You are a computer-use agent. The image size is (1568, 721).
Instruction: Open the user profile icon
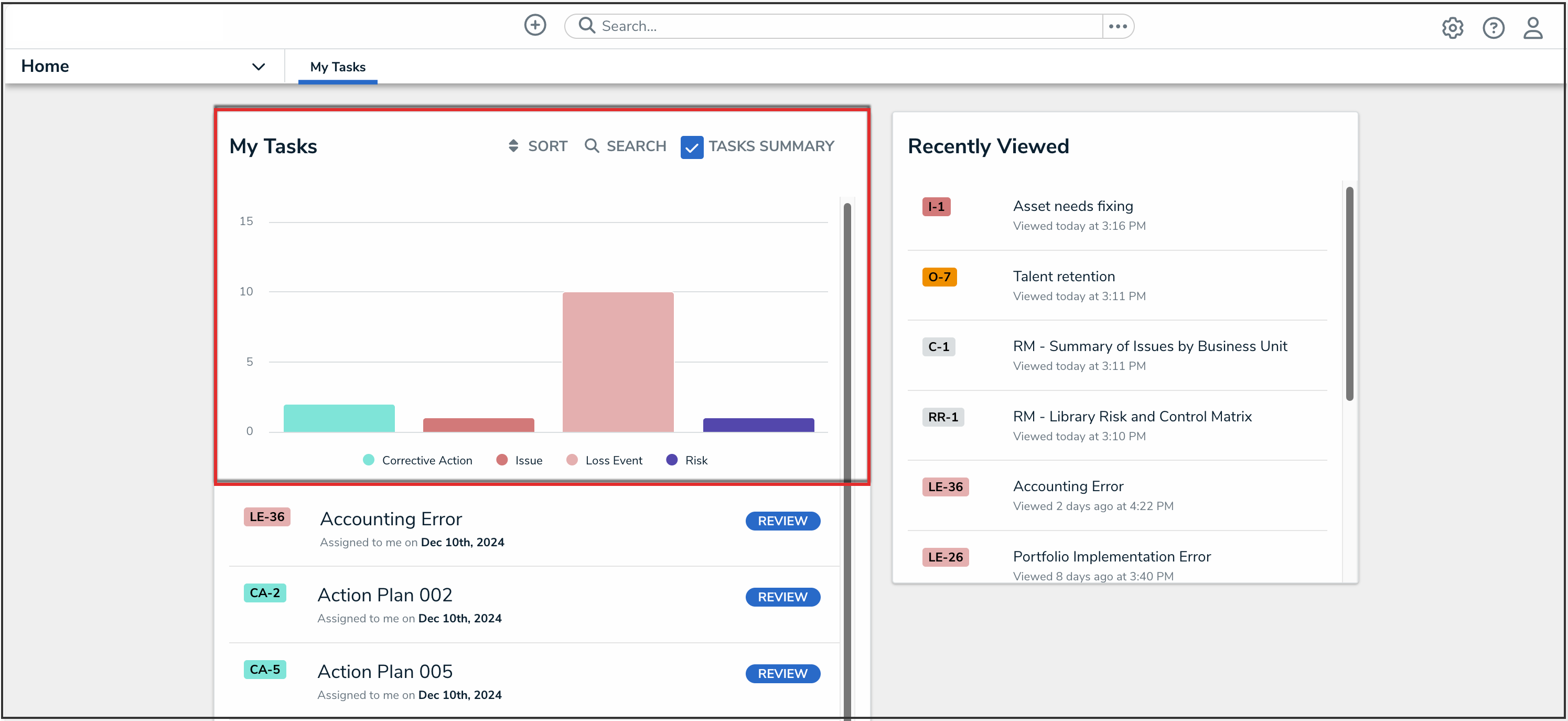pos(1532,28)
